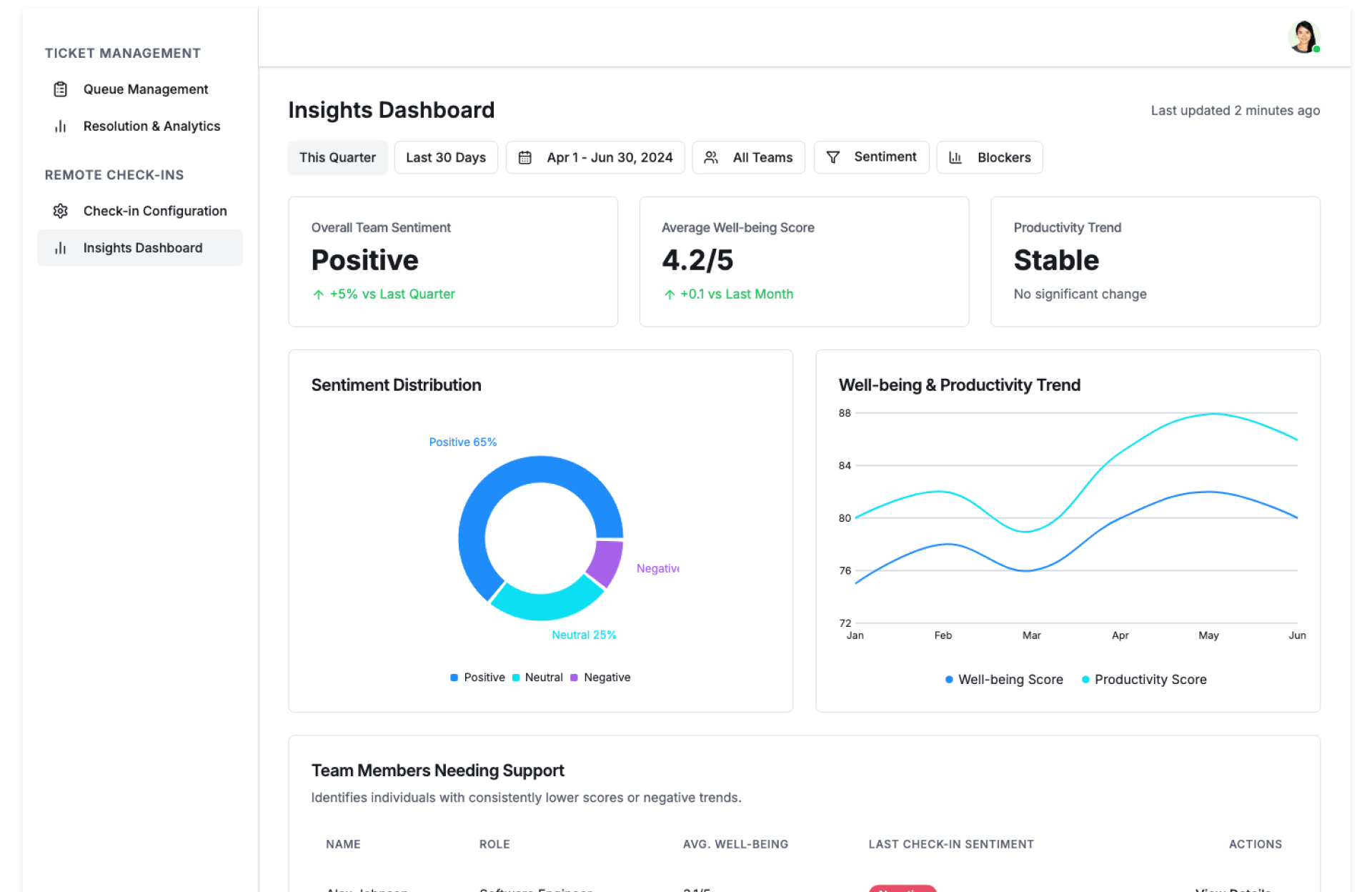1372x892 pixels.
Task: Click the calendar icon in the date range filter
Action: (525, 157)
